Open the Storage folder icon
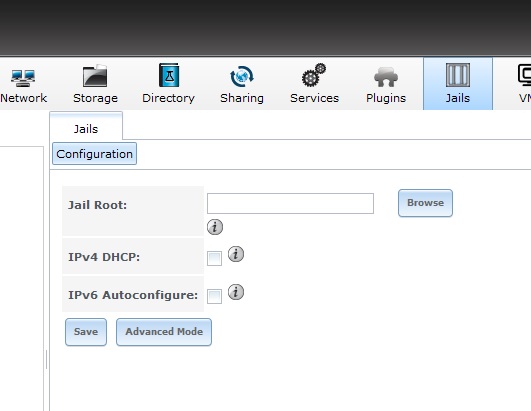Screen dimensions: 531x411 pos(95,76)
